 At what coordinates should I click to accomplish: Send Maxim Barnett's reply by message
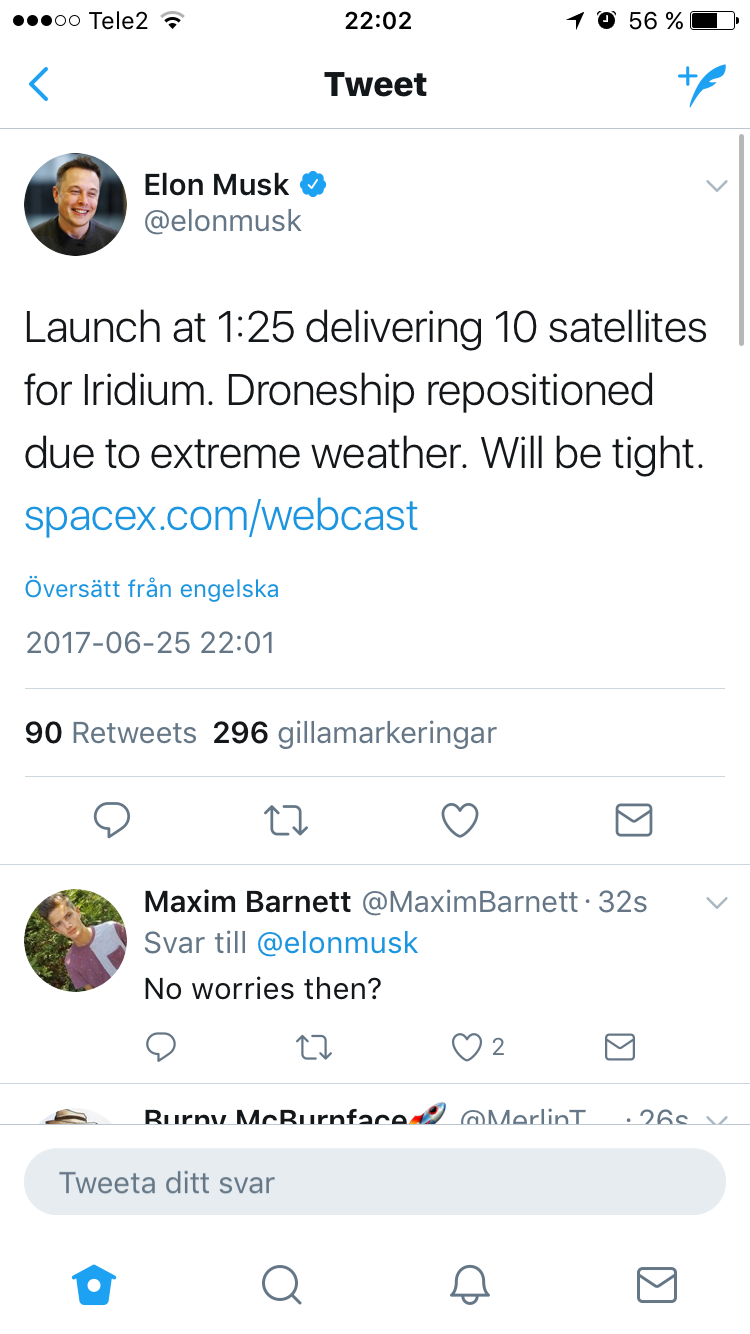(x=620, y=1047)
